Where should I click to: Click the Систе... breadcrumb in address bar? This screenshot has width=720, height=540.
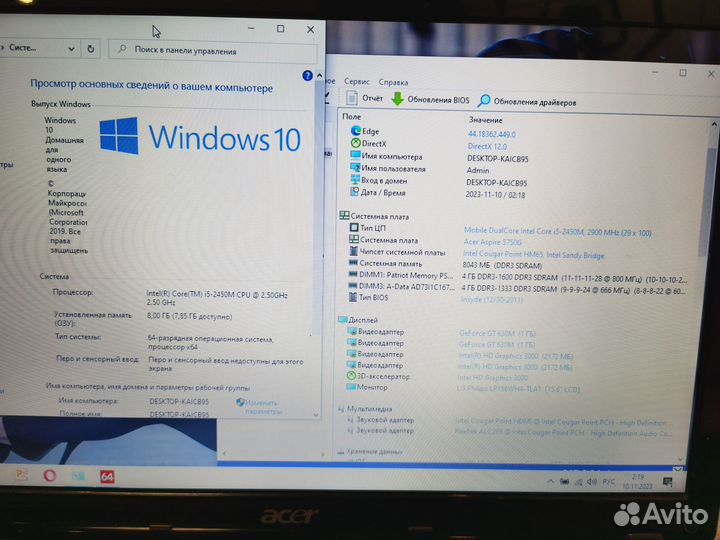tap(22, 47)
